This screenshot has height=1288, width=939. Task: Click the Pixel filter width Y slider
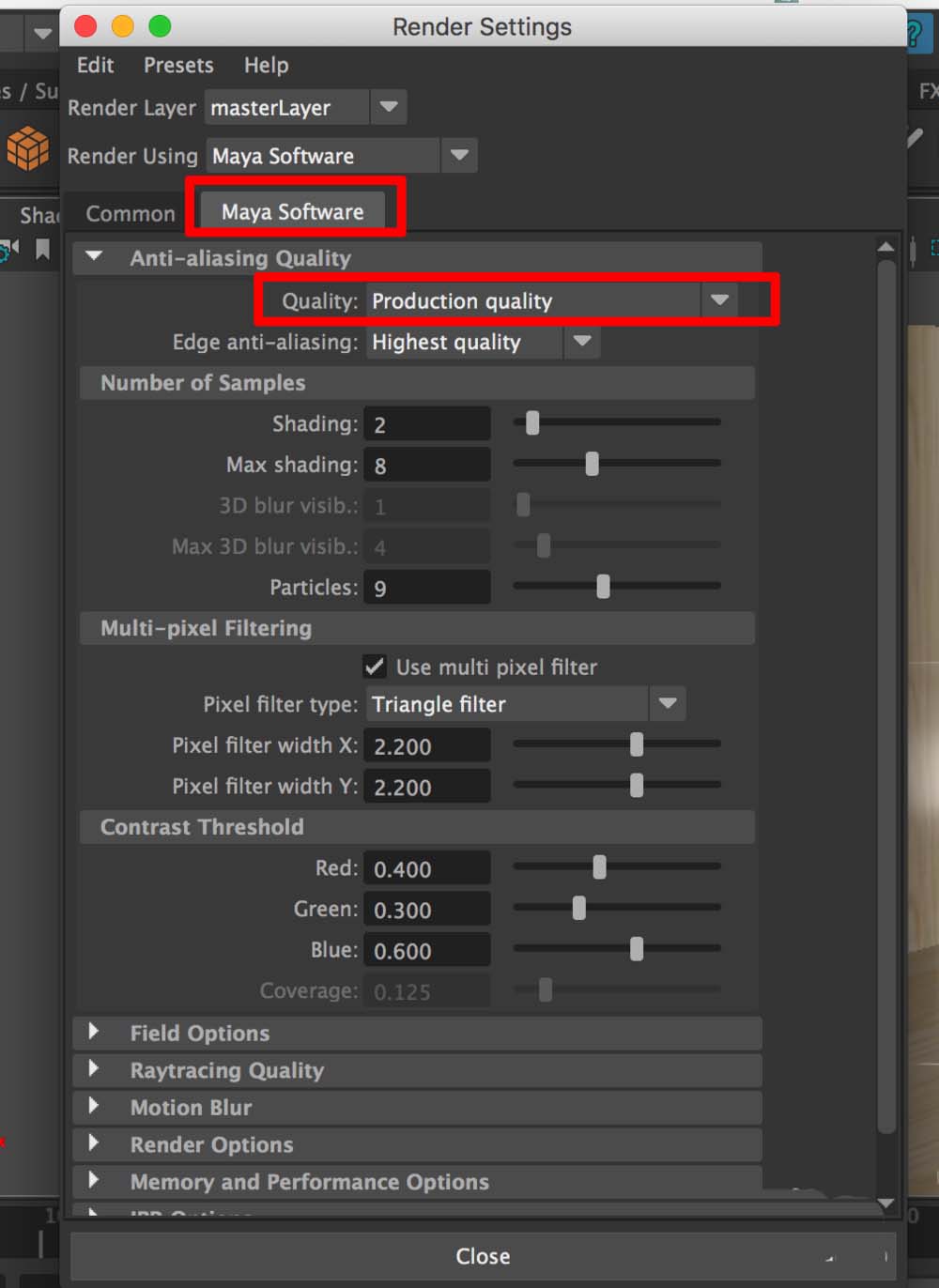(617, 785)
